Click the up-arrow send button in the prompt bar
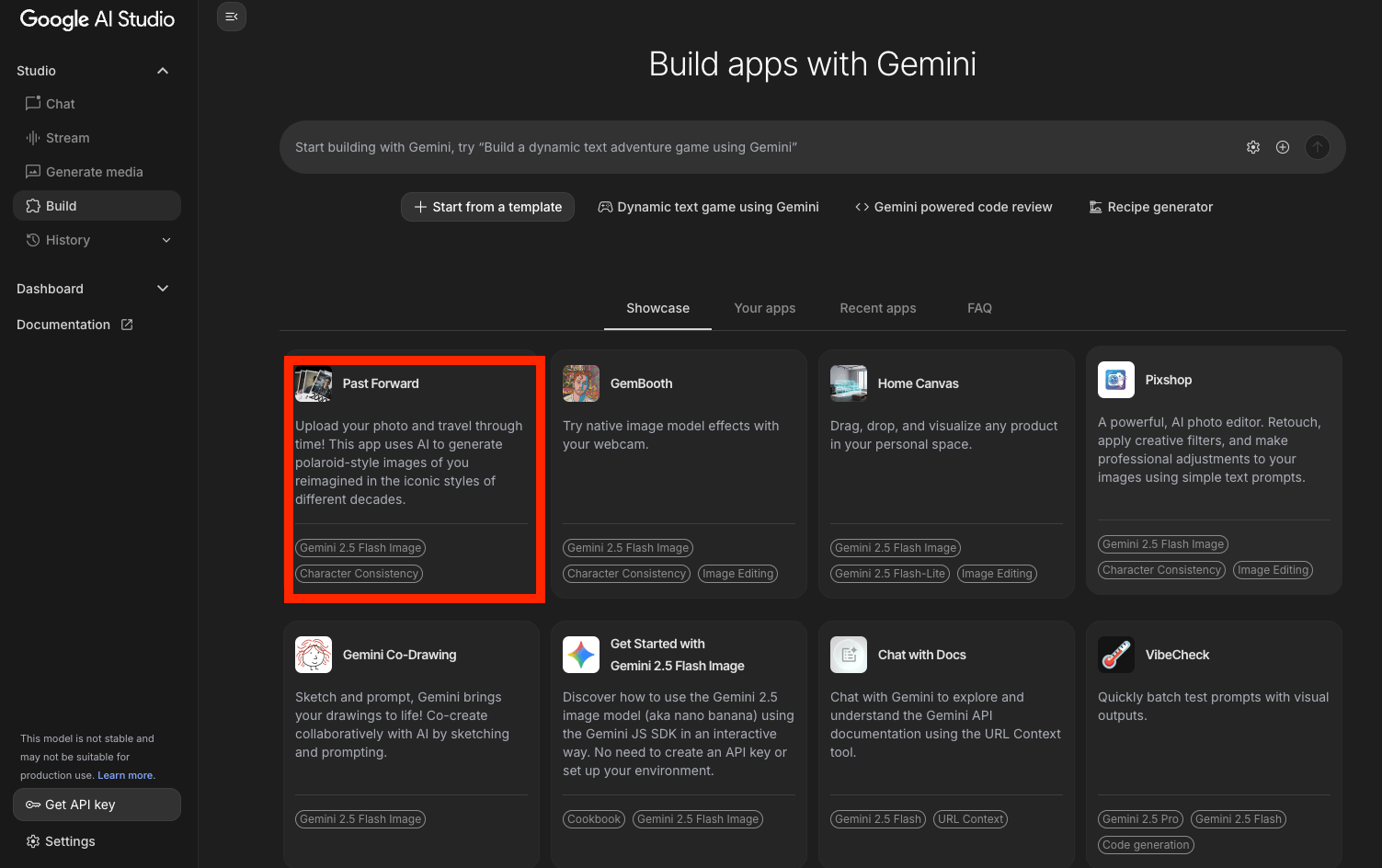The image size is (1382, 868). point(1318,147)
